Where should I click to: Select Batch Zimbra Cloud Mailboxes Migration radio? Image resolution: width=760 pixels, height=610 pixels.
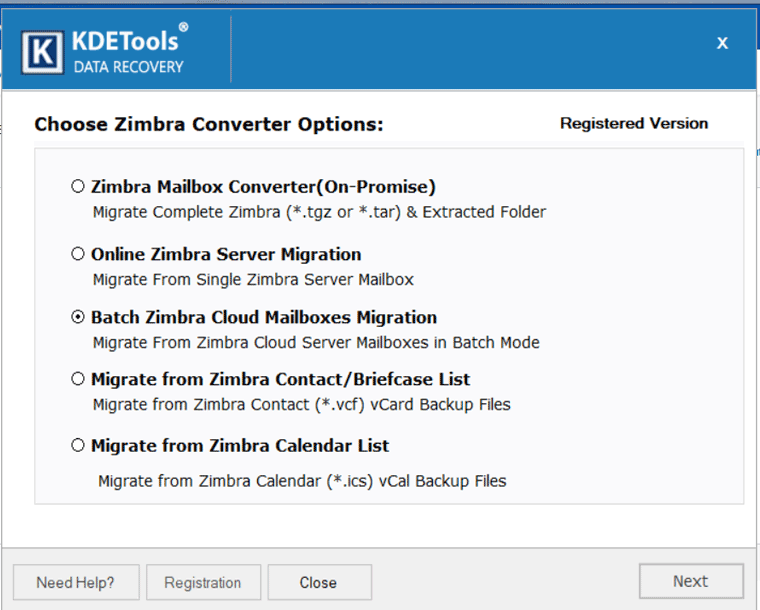point(78,317)
